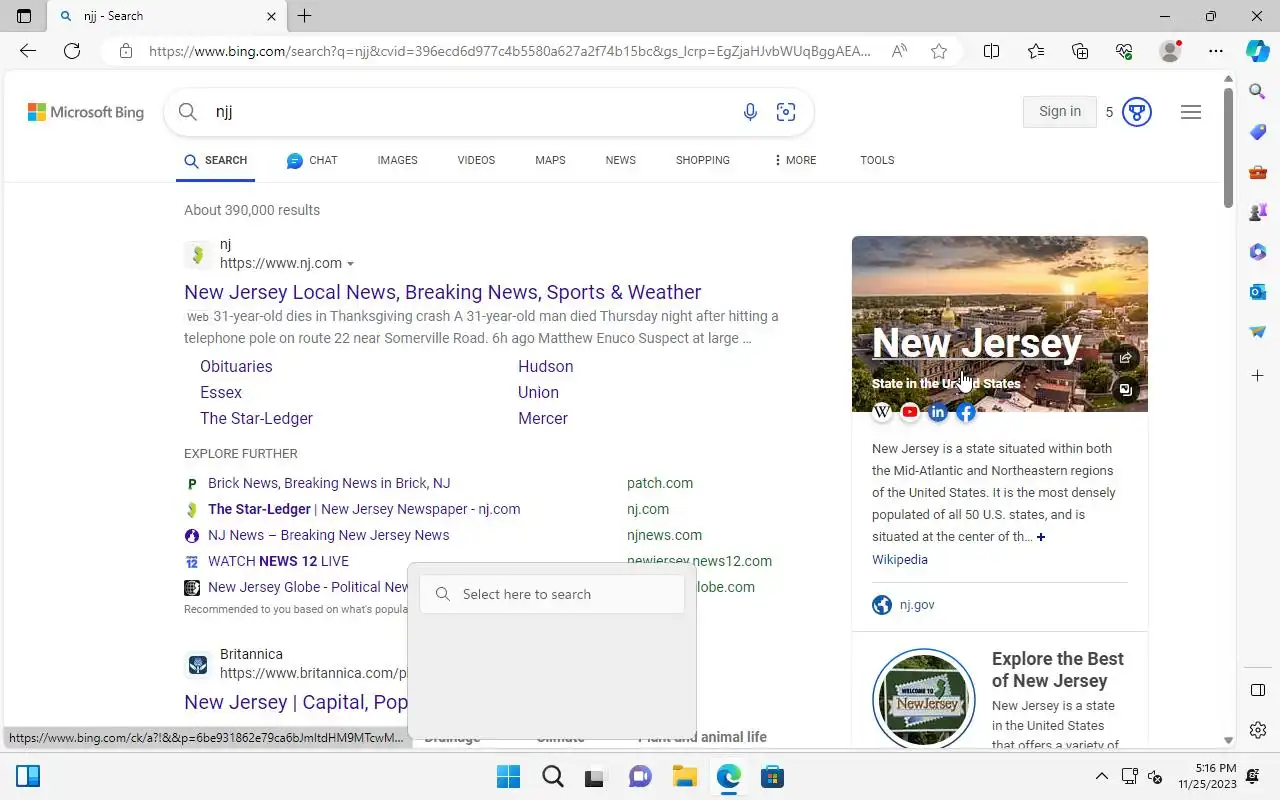Switch to the VIDEOS tab
Image resolution: width=1280 pixels, height=800 pixels.
click(476, 160)
